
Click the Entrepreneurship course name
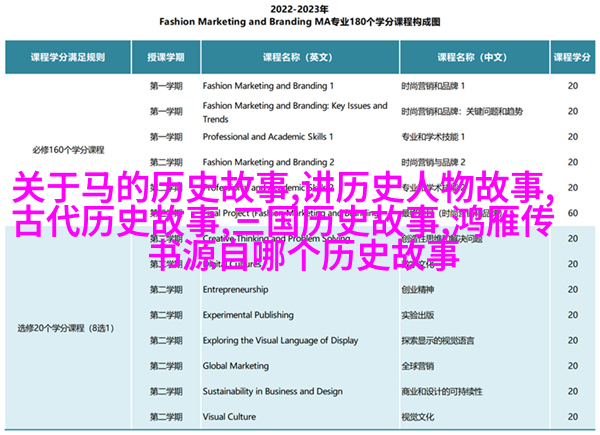234,288
